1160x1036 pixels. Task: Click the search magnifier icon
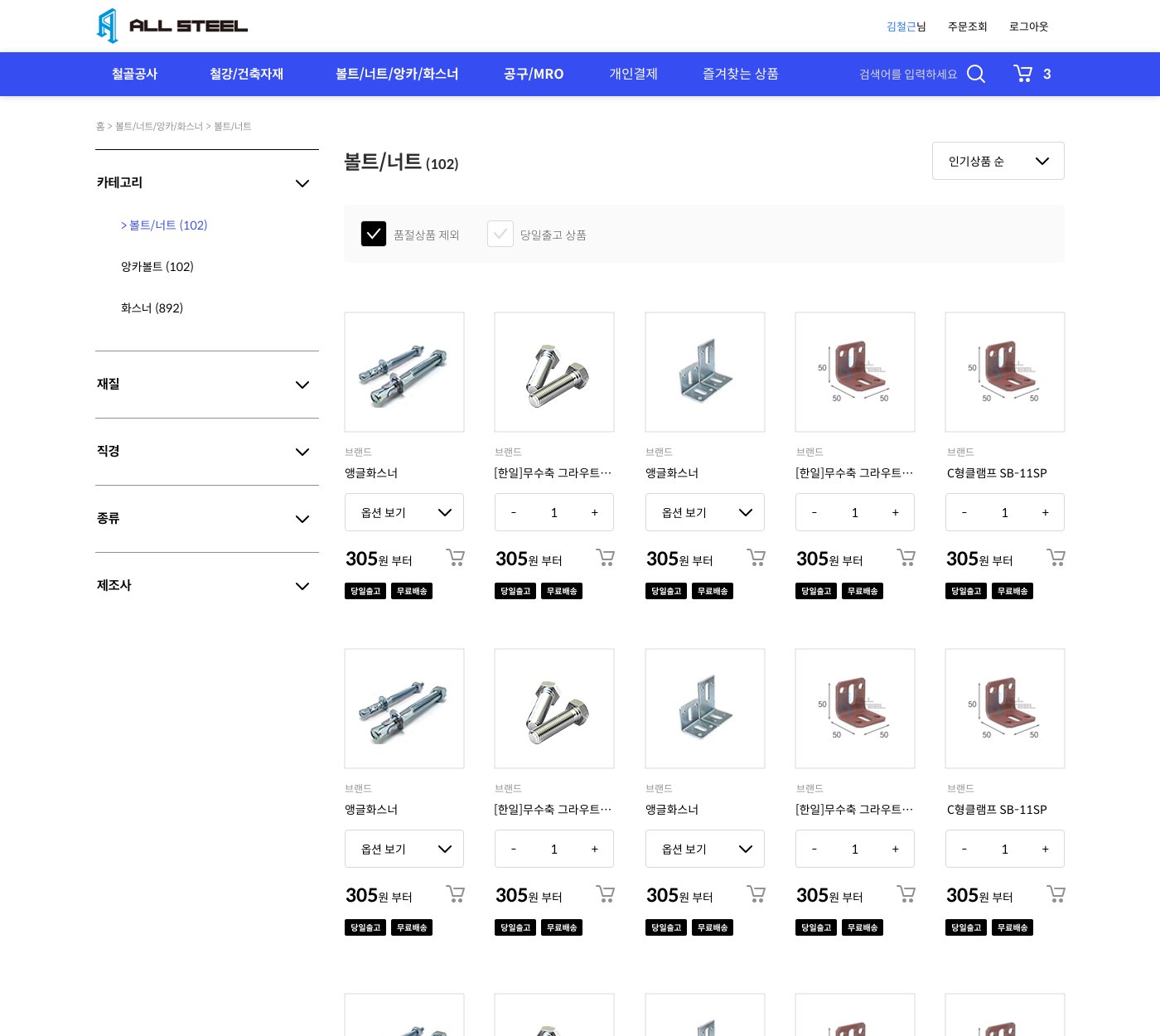click(x=976, y=74)
